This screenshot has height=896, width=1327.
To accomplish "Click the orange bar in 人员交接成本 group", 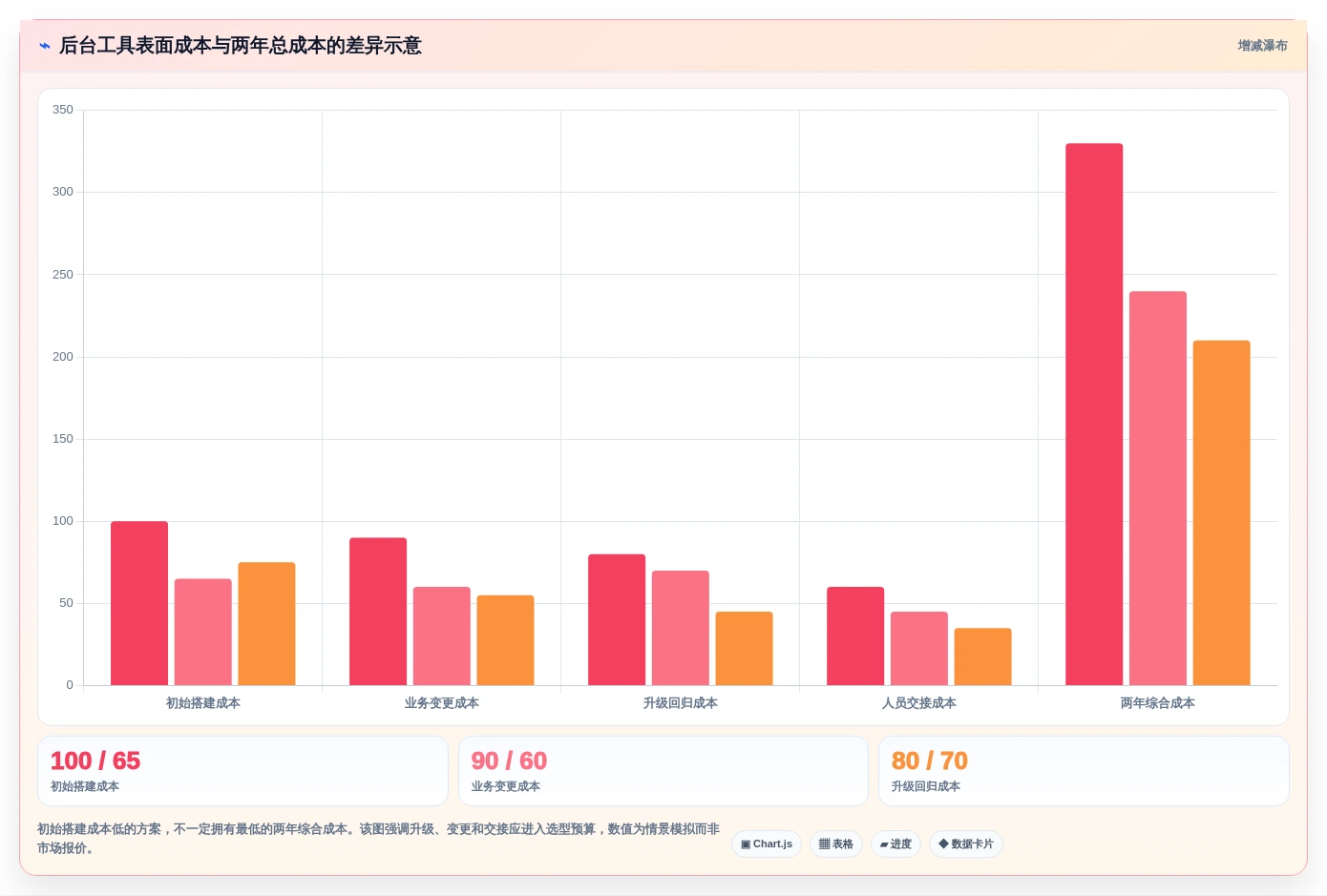I will 982,656.
